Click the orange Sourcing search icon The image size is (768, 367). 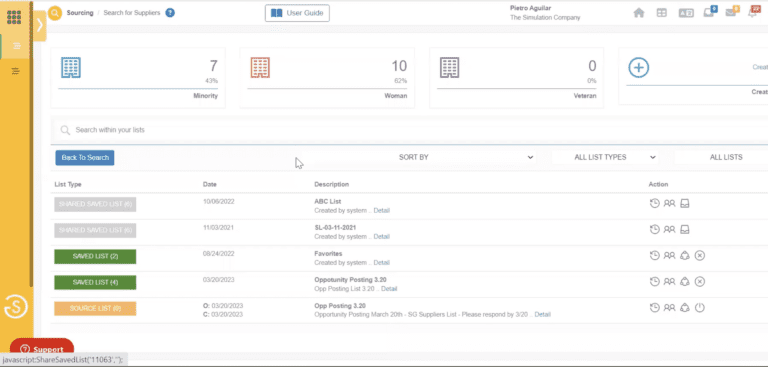coord(55,13)
